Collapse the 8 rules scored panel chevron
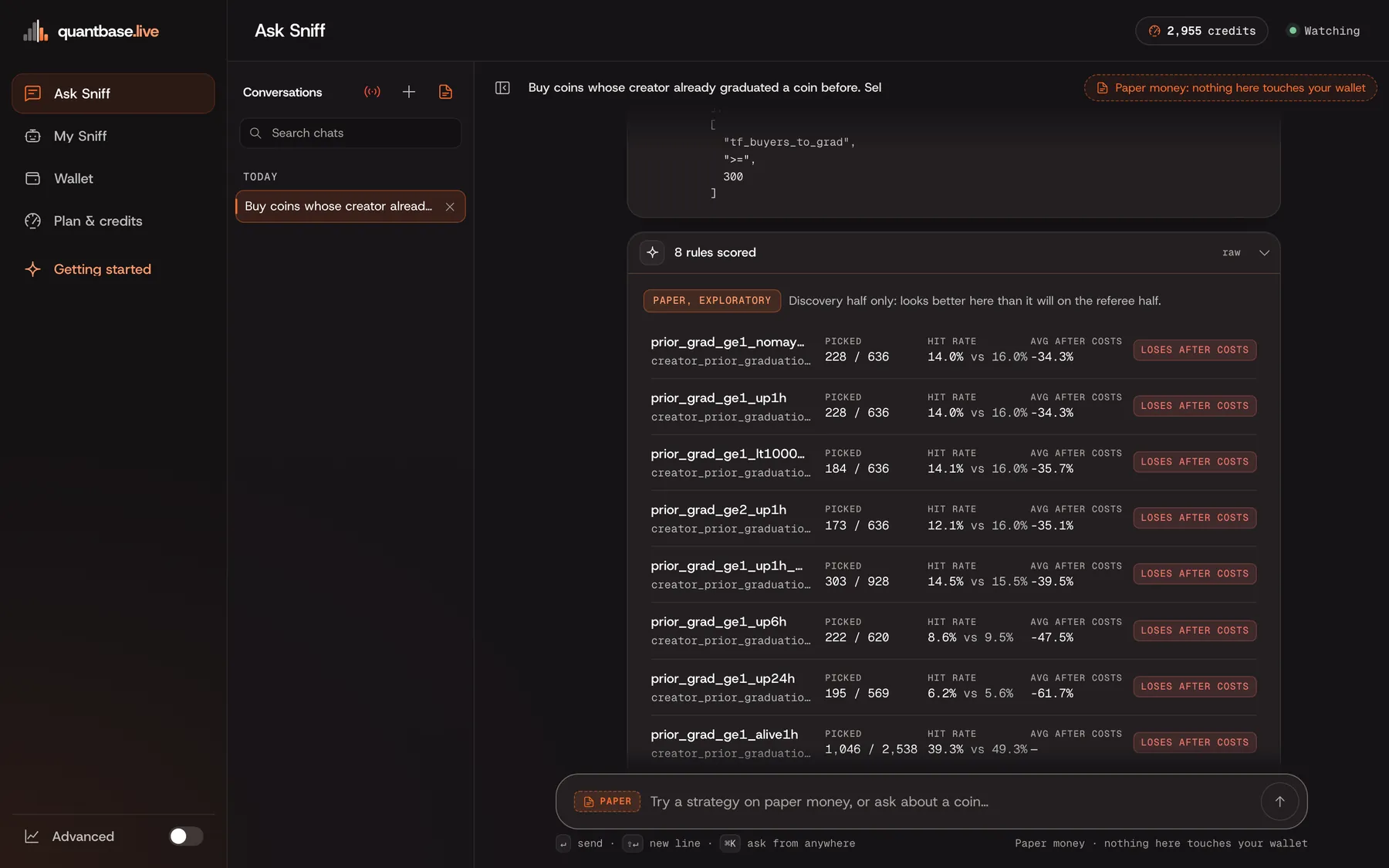Screen dimensions: 1389x868 [1264, 252]
